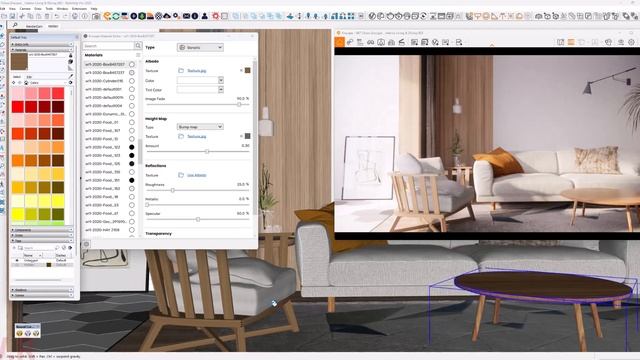Click the green hexagon Enscape icon

pyautogui.click(x=142, y=16)
